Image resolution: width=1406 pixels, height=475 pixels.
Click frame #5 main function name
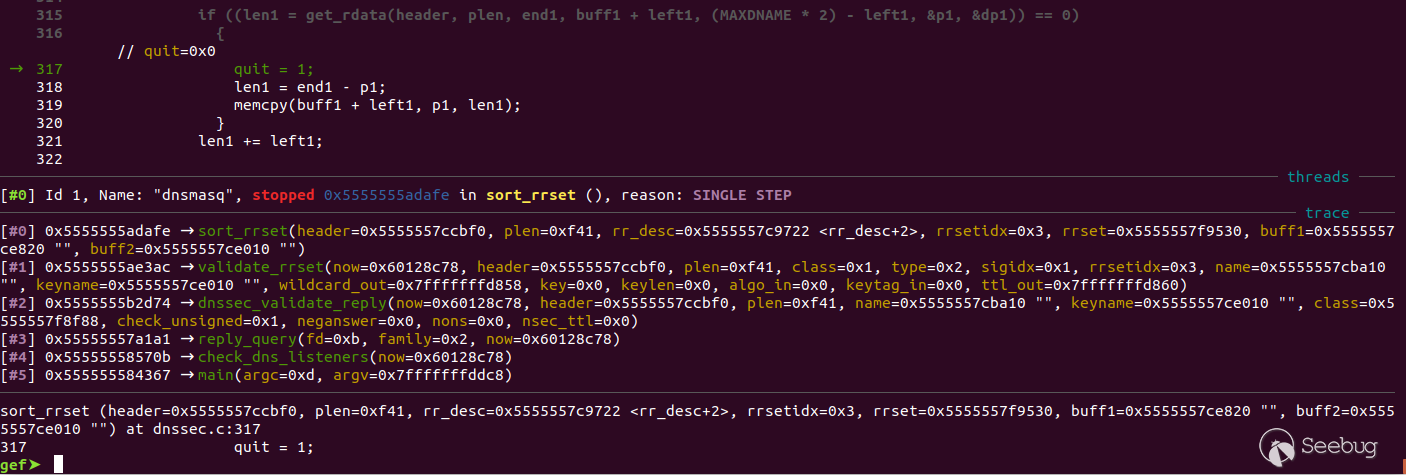click(x=214, y=375)
